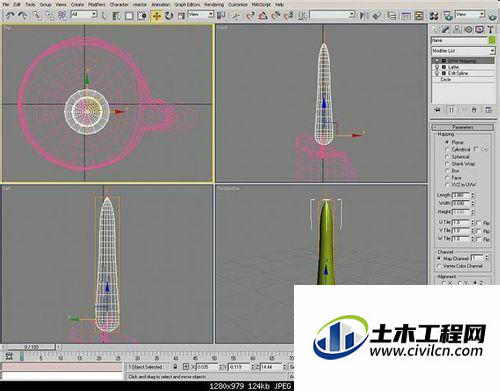The image size is (500, 391).
Task: Click the Redo arrow in the main toolbar
Action: [x=23, y=15]
